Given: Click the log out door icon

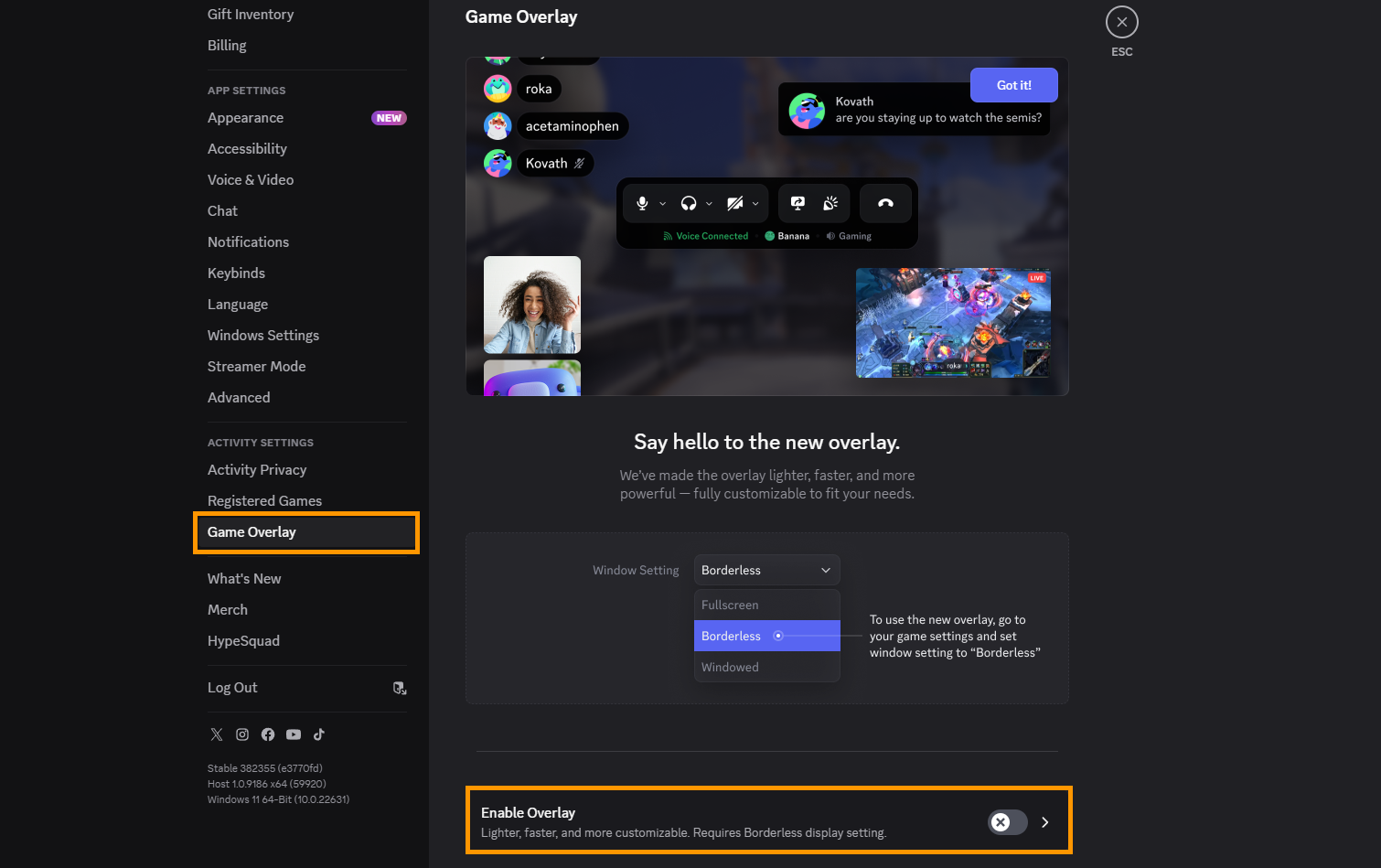Looking at the screenshot, I should (400, 688).
